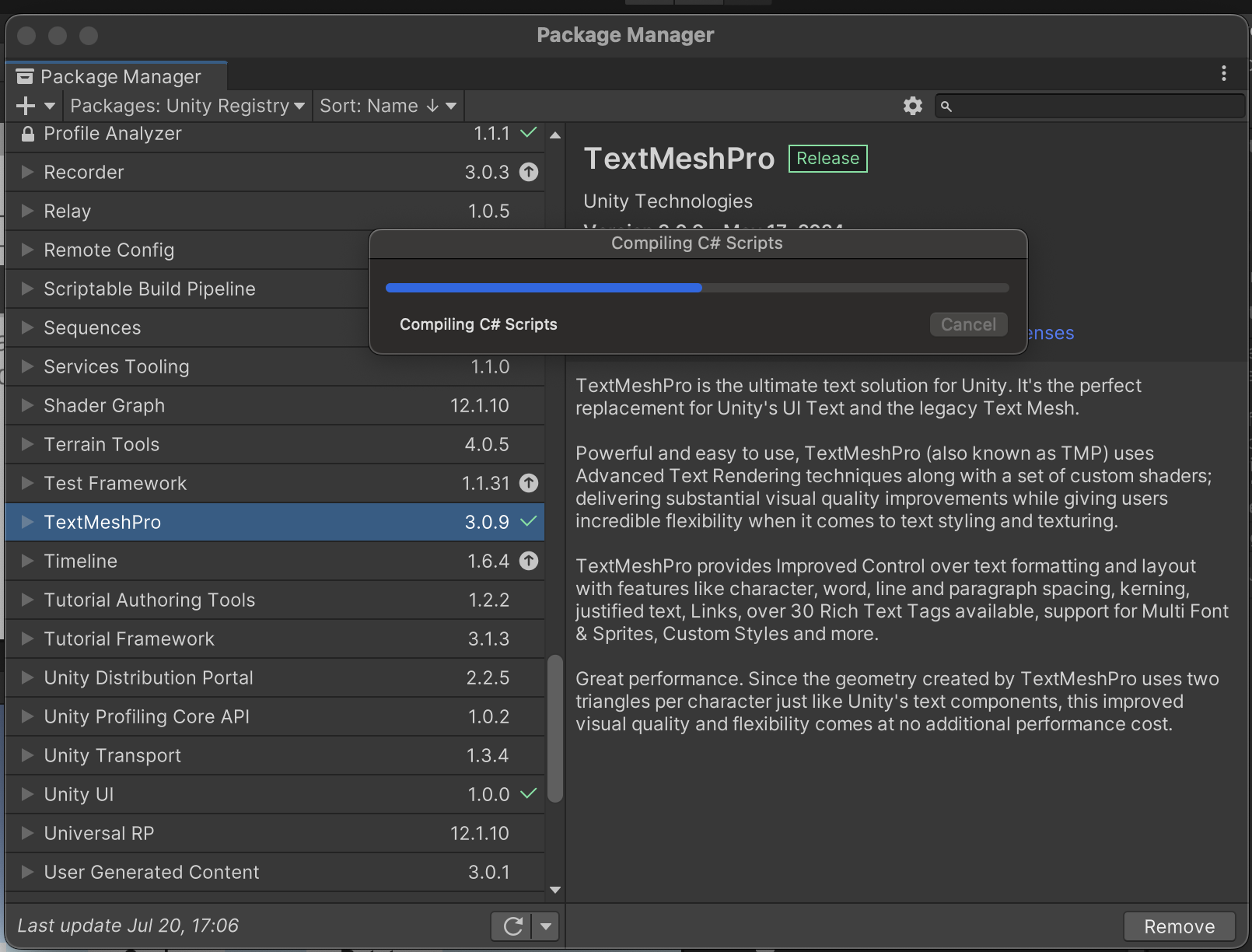Click the package list scrollbar thumb
Image resolution: width=1252 pixels, height=952 pixels.
pos(555,729)
